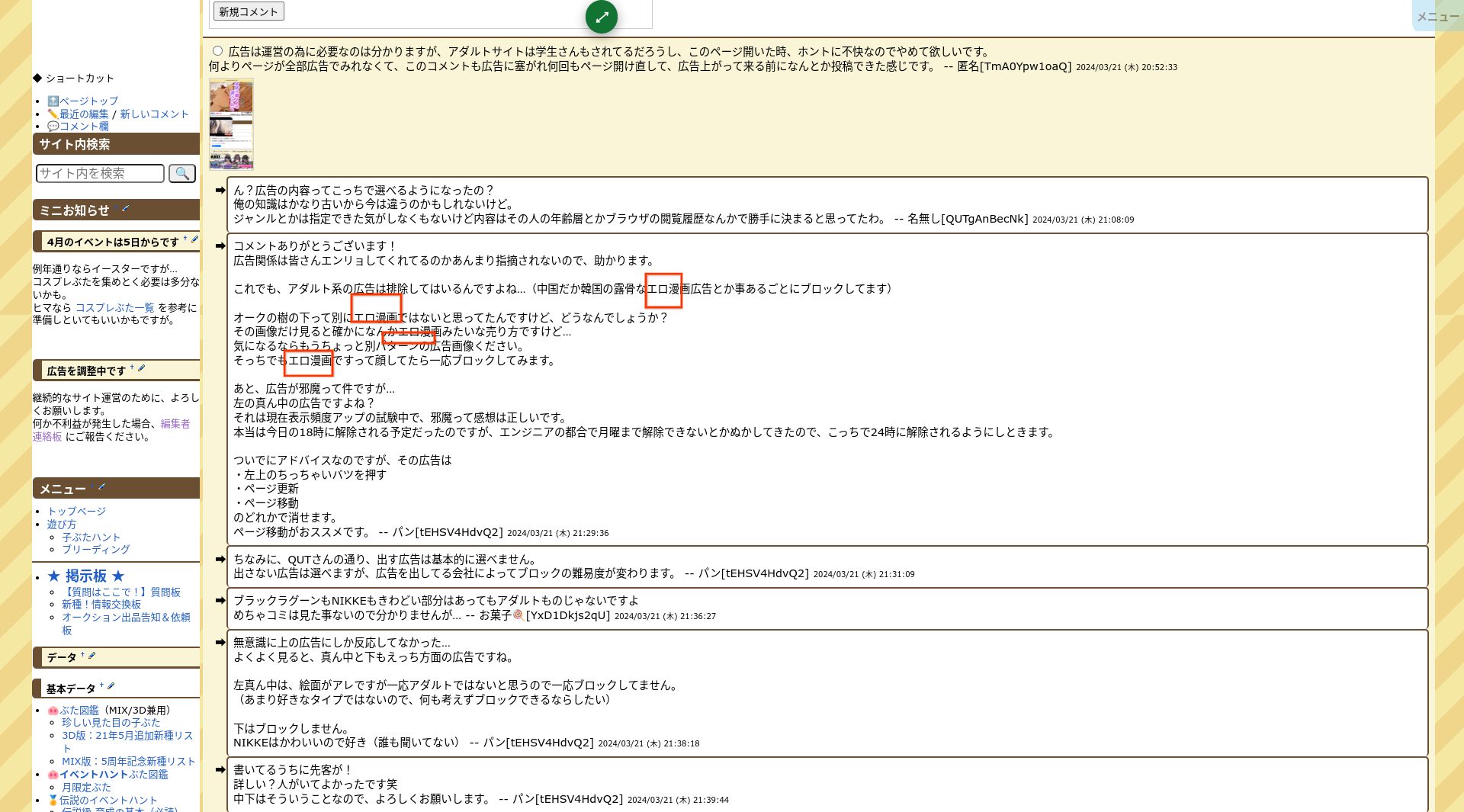
Task: Open ぶた図鑑 link in 基本データ
Action: click(79, 710)
